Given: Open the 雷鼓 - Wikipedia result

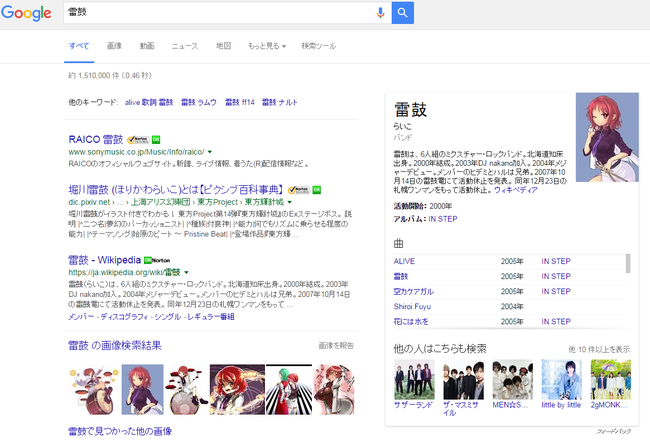Looking at the screenshot, I should [x=104, y=260].
